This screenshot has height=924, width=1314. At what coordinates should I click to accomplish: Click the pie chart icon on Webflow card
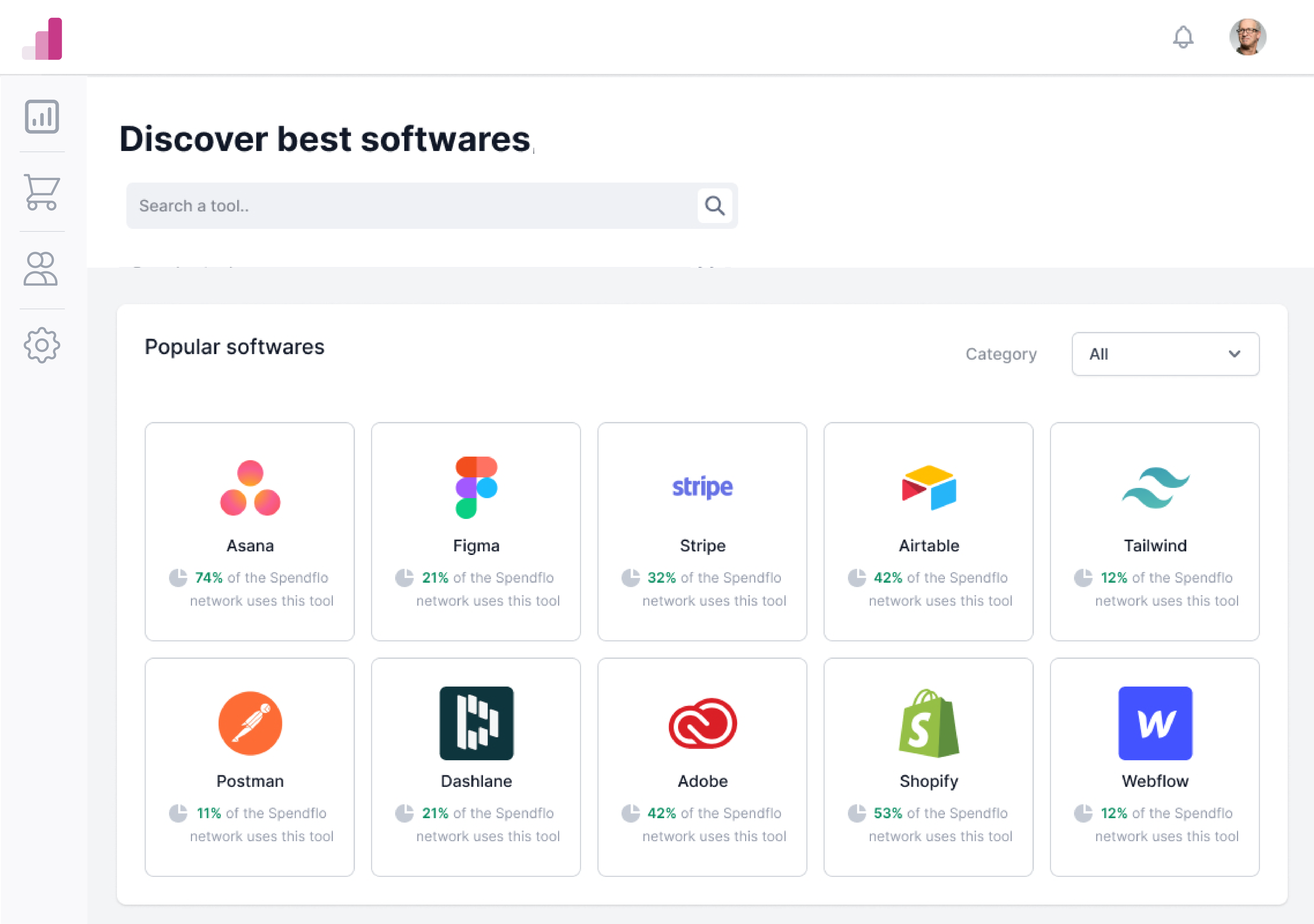click(x=1083, y=813)
